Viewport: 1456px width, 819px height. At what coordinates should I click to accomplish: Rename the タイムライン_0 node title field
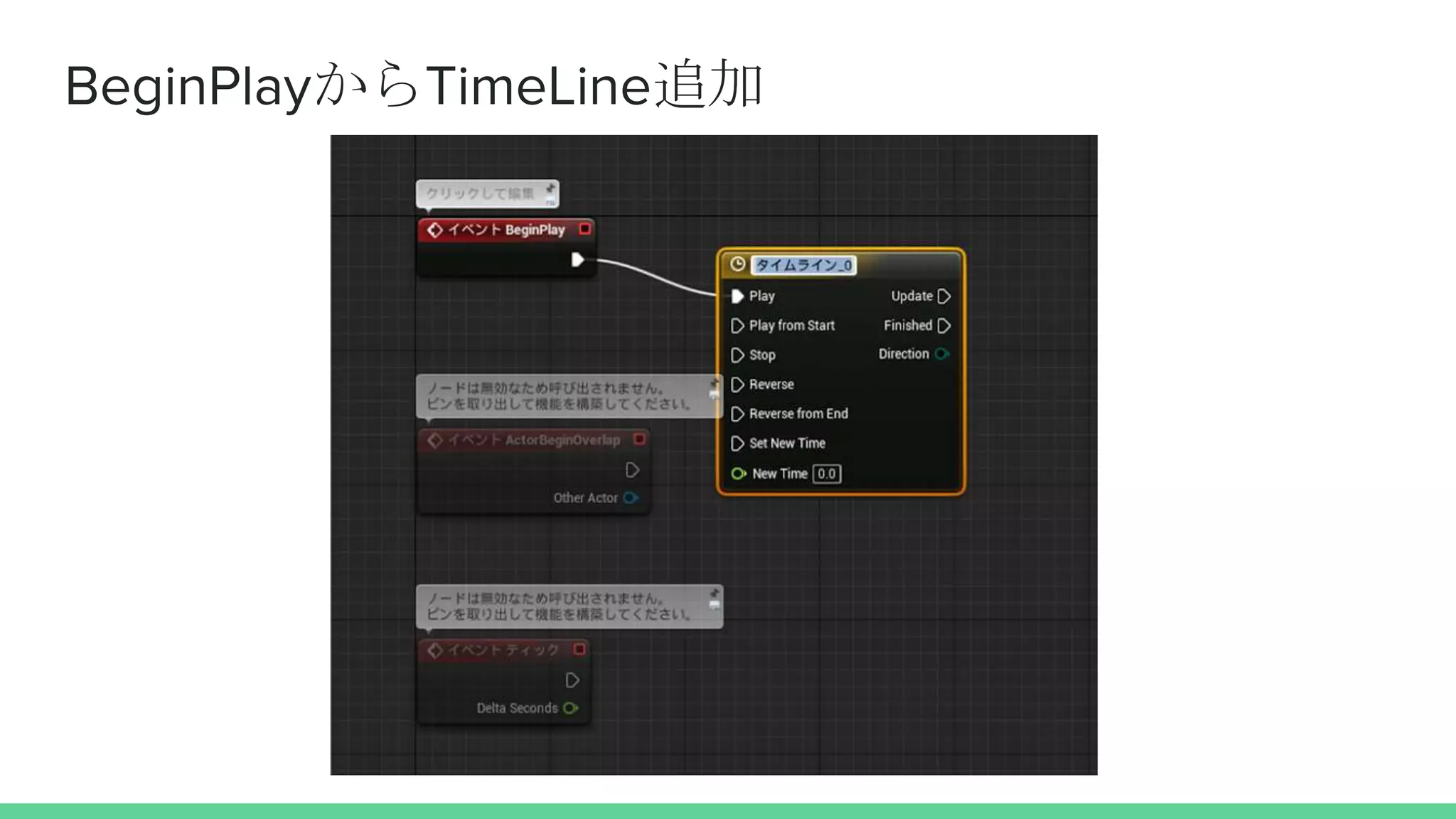(x=803, y=265)
